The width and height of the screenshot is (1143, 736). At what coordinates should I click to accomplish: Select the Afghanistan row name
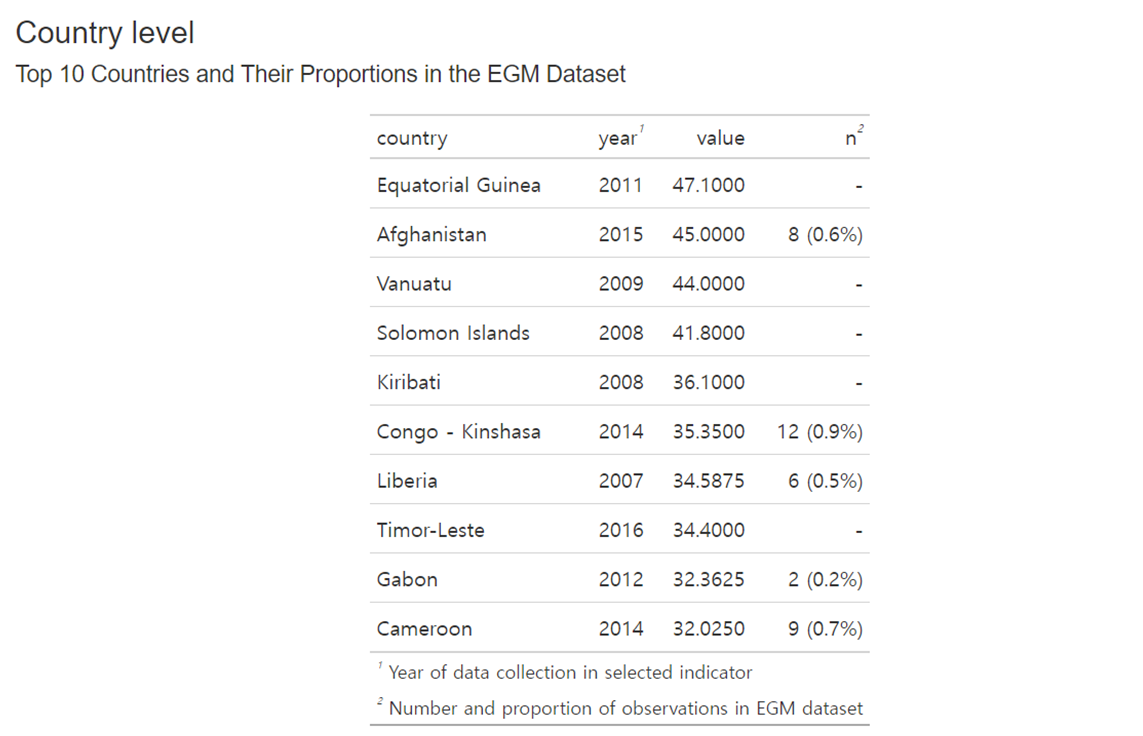[432, 235]
